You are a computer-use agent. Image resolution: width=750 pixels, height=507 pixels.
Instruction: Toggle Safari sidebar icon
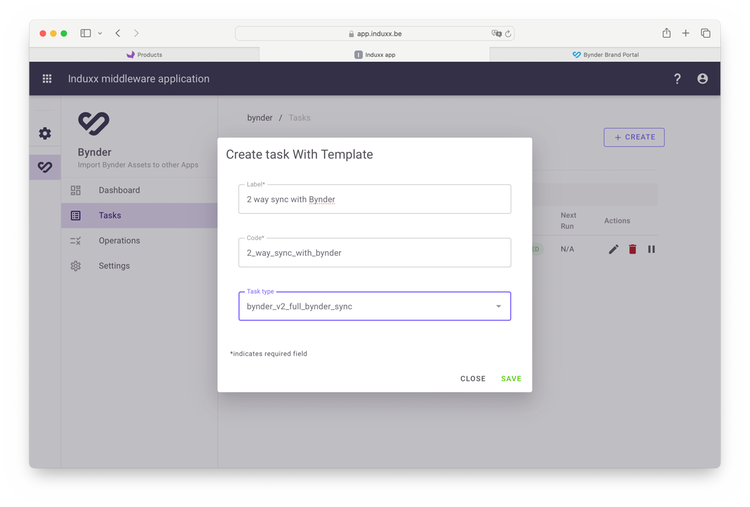(x=86, y=33)
